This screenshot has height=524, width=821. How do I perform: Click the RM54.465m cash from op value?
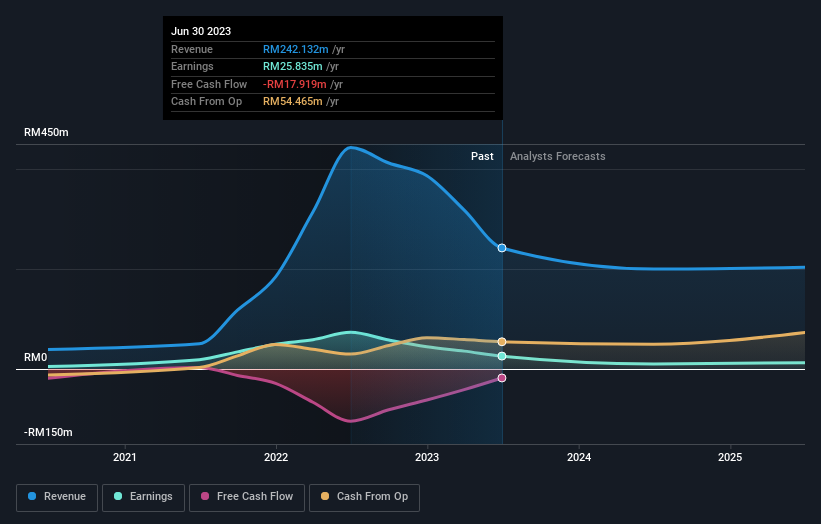[293, 102]
